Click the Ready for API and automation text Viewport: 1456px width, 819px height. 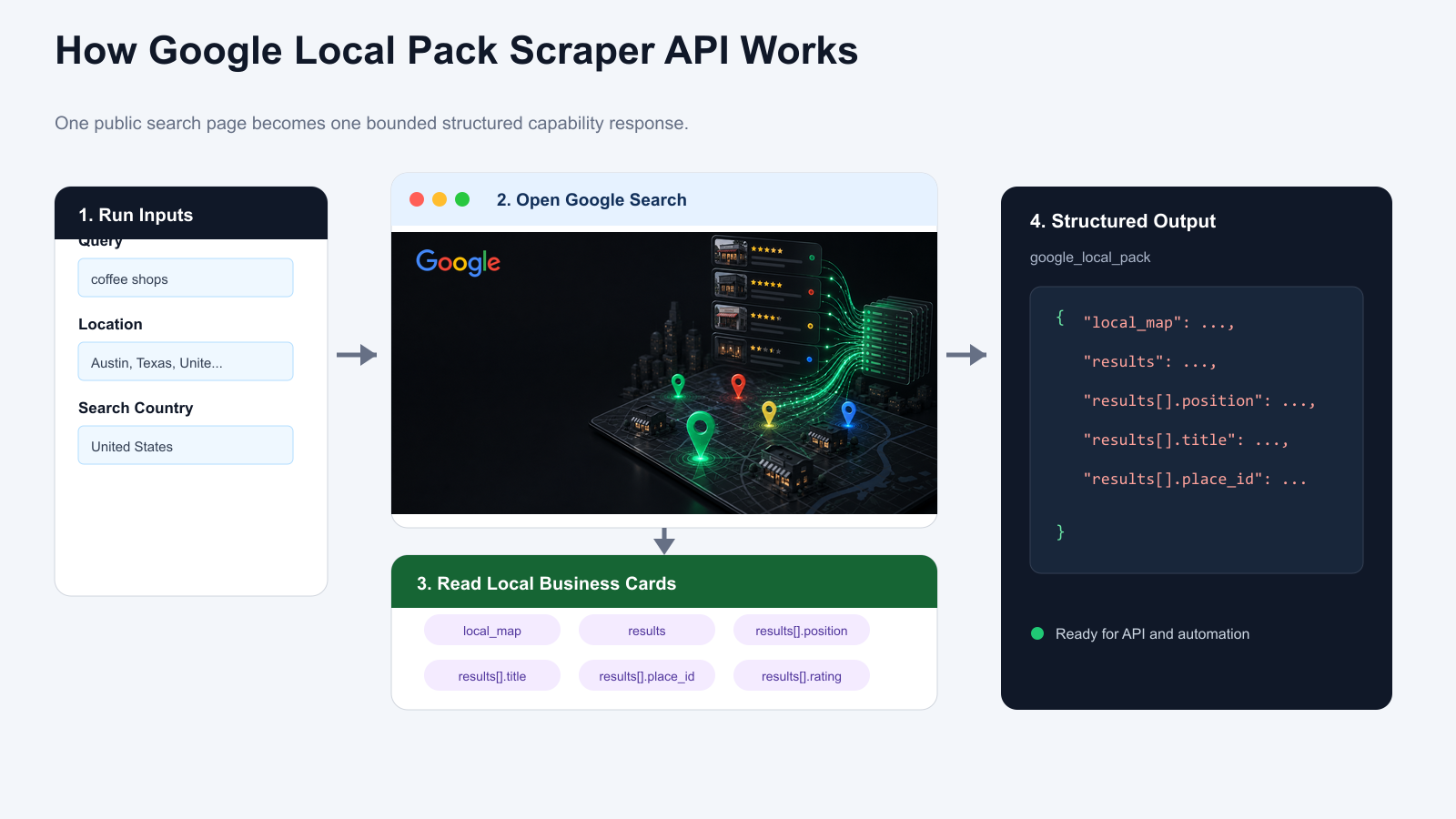(x=1152, y=634)
